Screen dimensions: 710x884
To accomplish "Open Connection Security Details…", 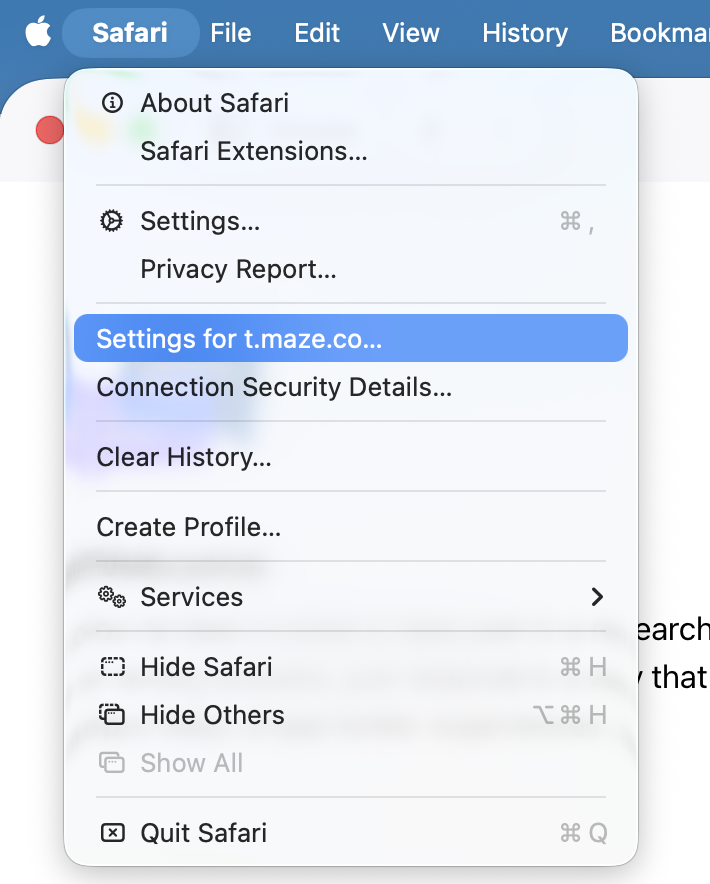I will (274, 387).
